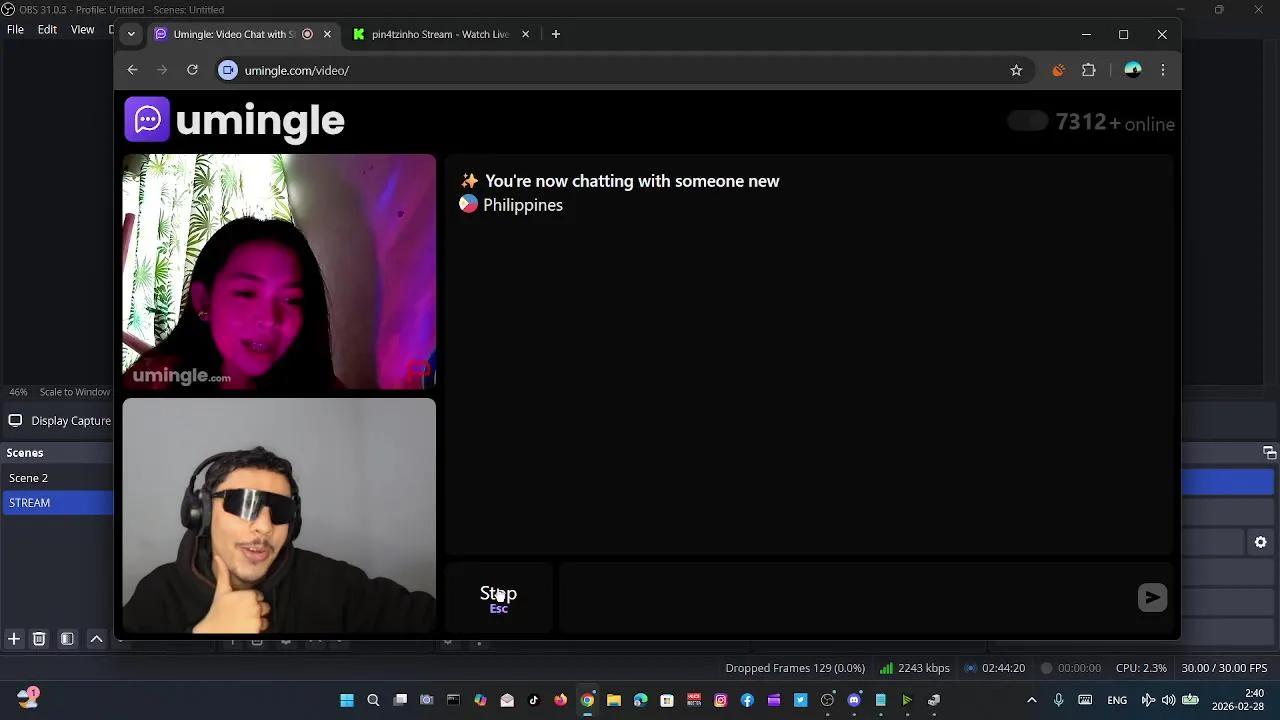Open a new browser tab
Viewport: 1280px width, 720px height.
tap(556, 34)
